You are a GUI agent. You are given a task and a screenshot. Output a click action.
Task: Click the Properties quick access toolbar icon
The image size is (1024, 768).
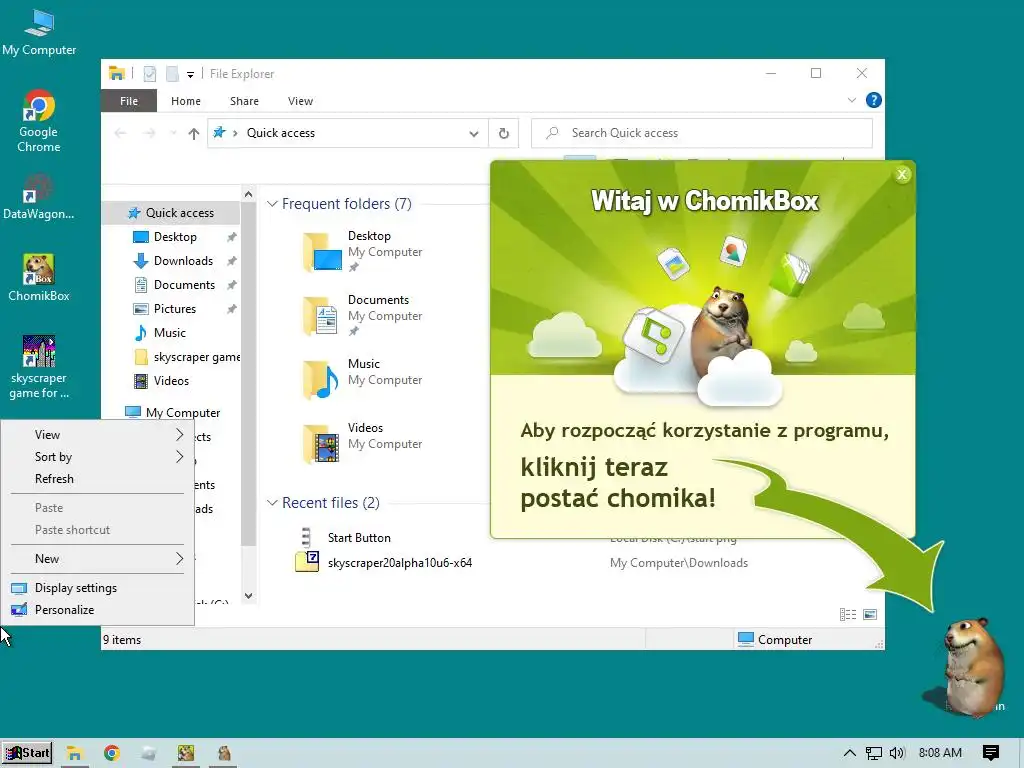pyautogui.click(x=150, y=74)
